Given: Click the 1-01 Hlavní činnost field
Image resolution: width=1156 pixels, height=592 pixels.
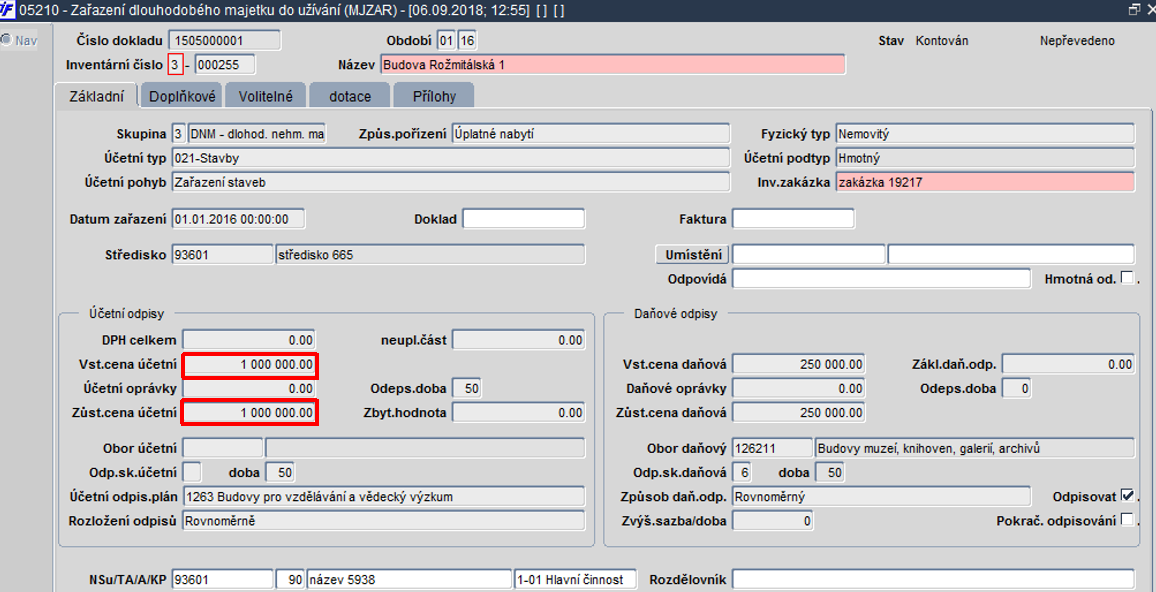Looking at the screenshot, I should tap(575, 579).
